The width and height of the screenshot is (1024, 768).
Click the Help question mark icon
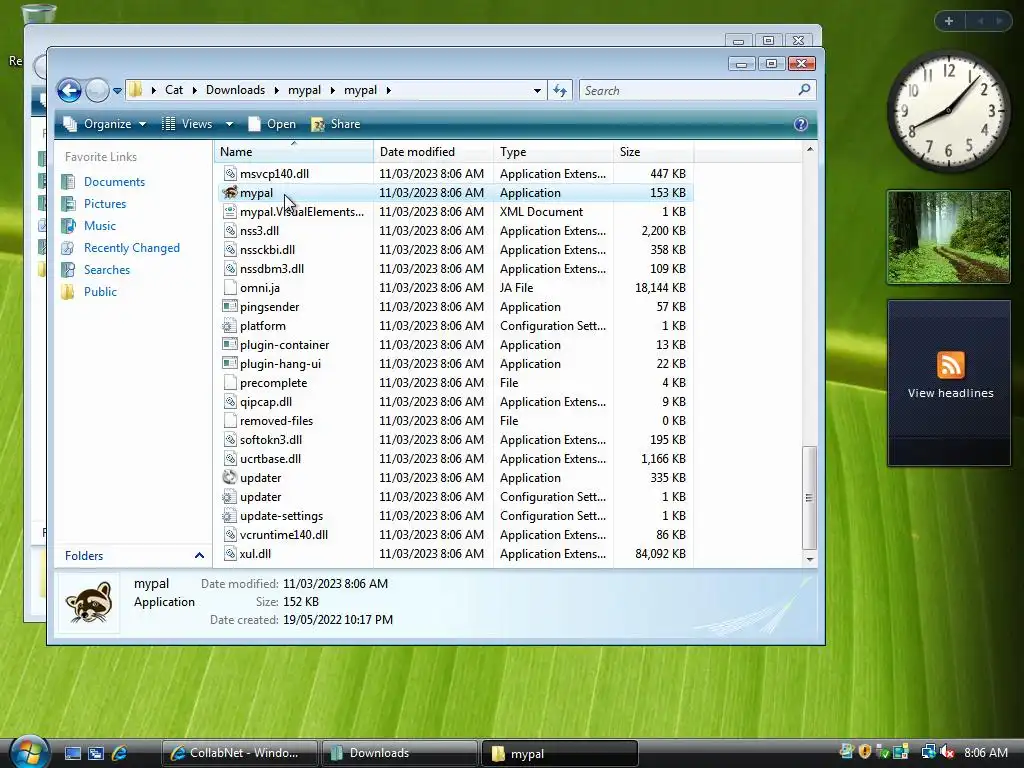click(x=801, y=124)
